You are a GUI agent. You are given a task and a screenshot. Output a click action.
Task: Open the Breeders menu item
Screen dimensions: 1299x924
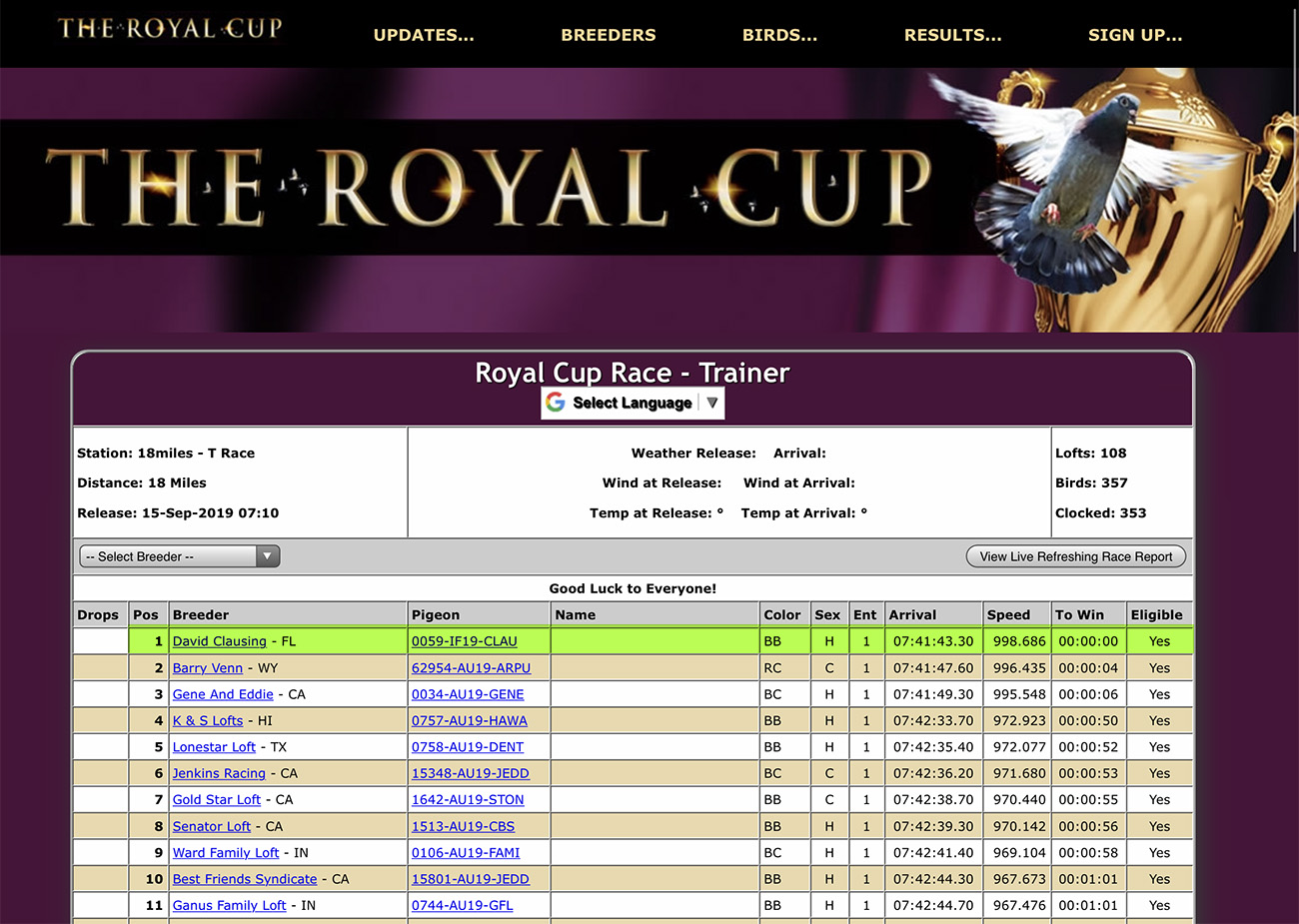[x=609, y=35]
